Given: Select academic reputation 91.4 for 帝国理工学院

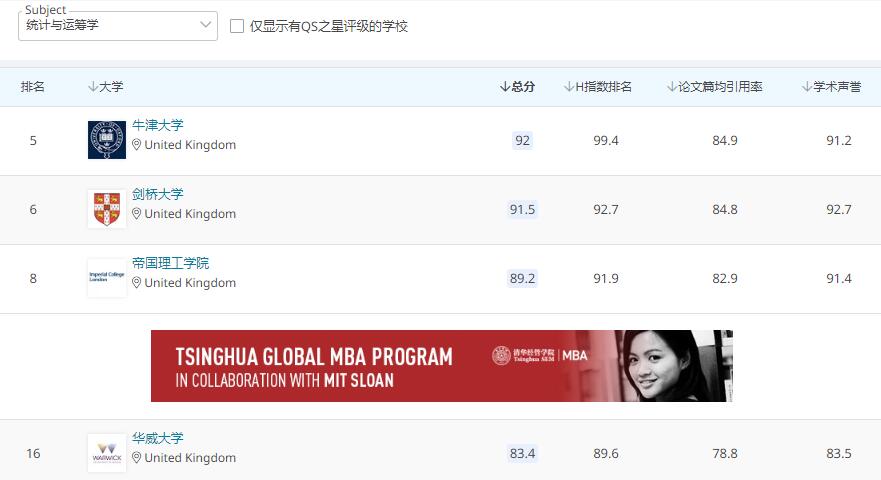Looking at the screenshot, I should (x=839, y=279).
